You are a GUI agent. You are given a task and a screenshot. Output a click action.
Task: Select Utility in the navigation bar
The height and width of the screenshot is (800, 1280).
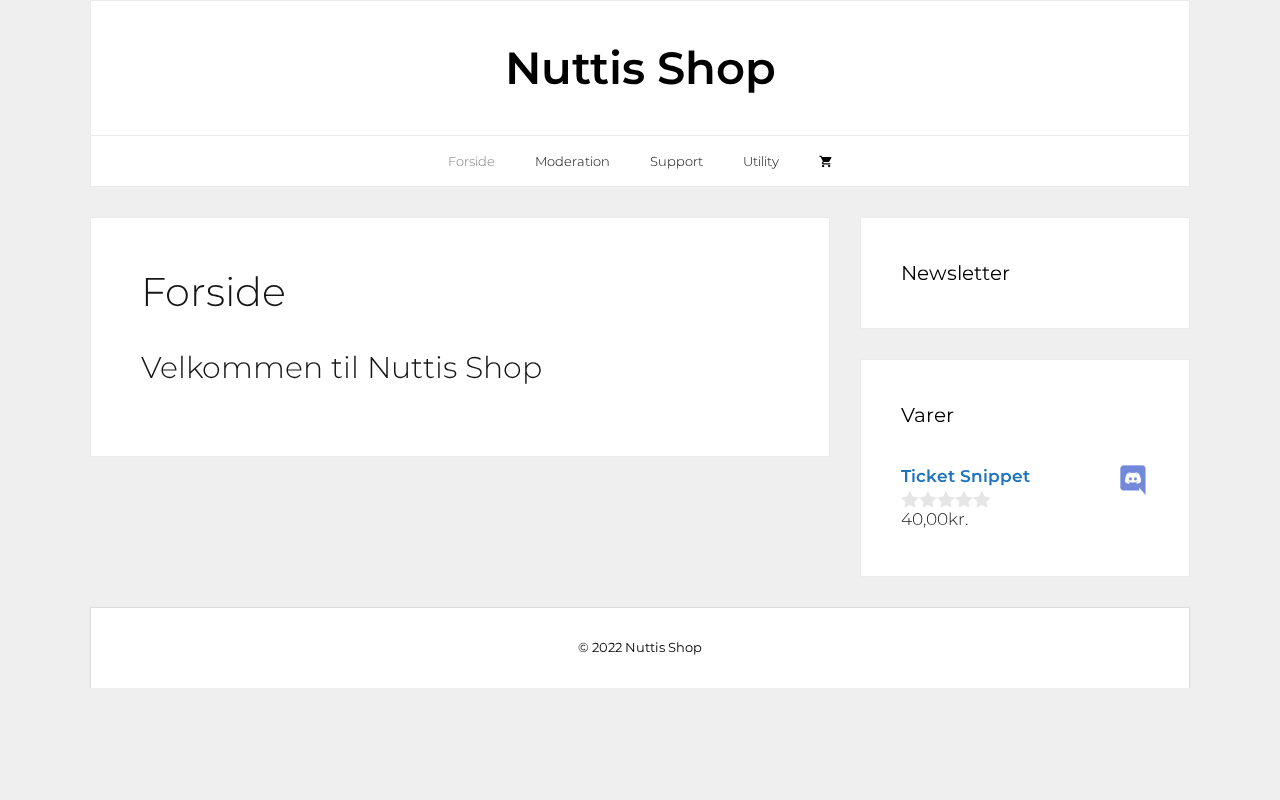[x=761, y=162]
